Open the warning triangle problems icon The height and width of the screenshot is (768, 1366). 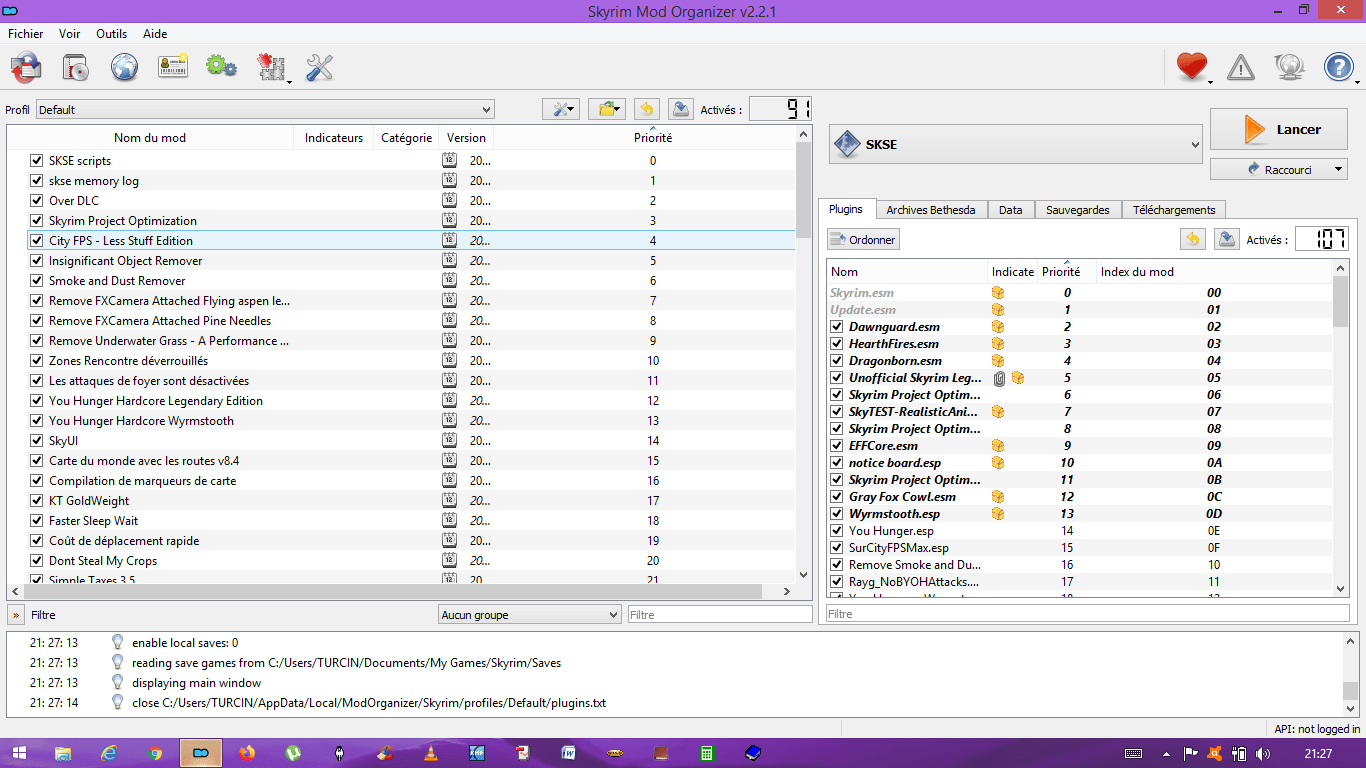(1241, 67)
